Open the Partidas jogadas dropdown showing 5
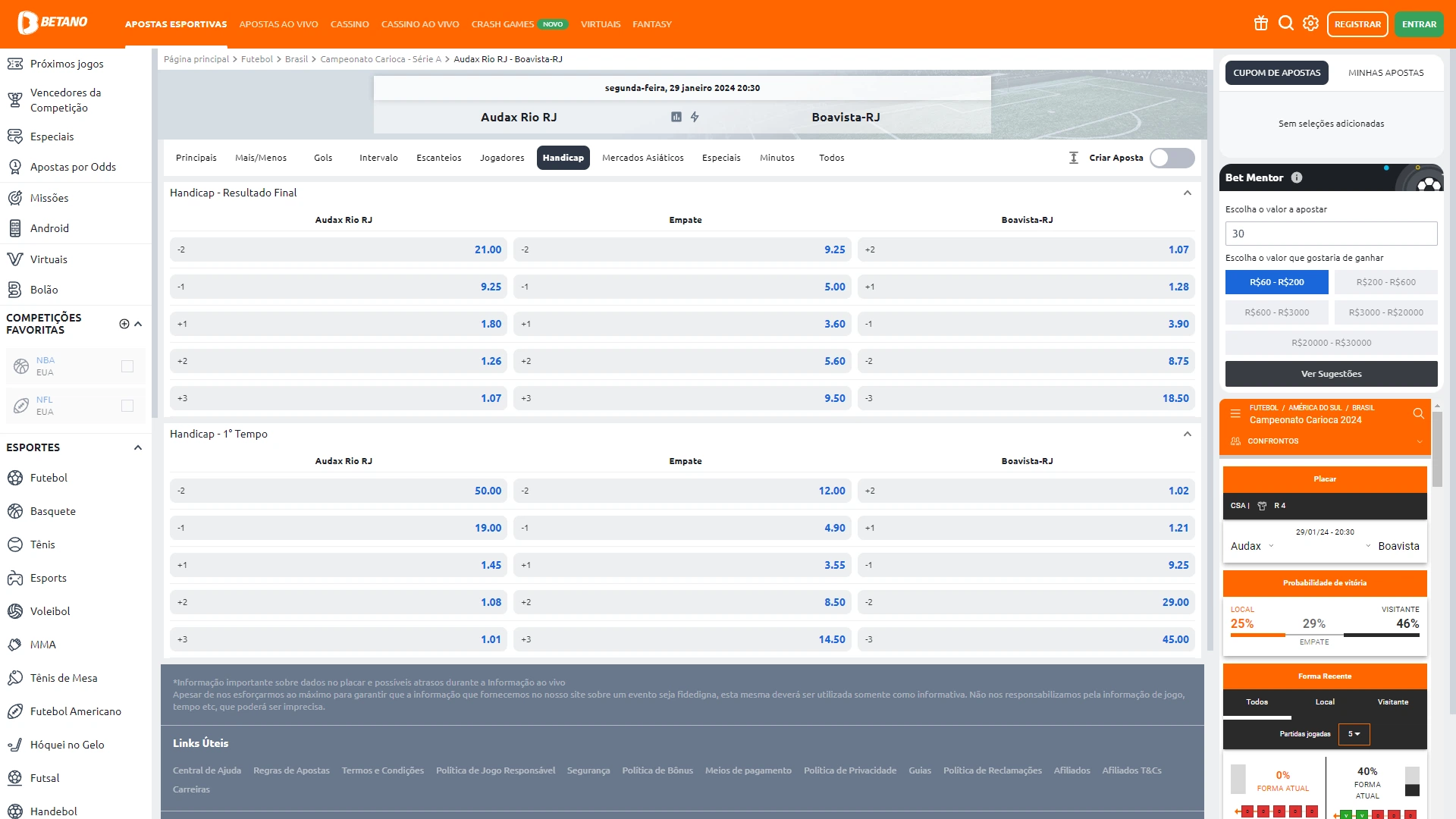1456x819 pixels. coord(1354,734)
